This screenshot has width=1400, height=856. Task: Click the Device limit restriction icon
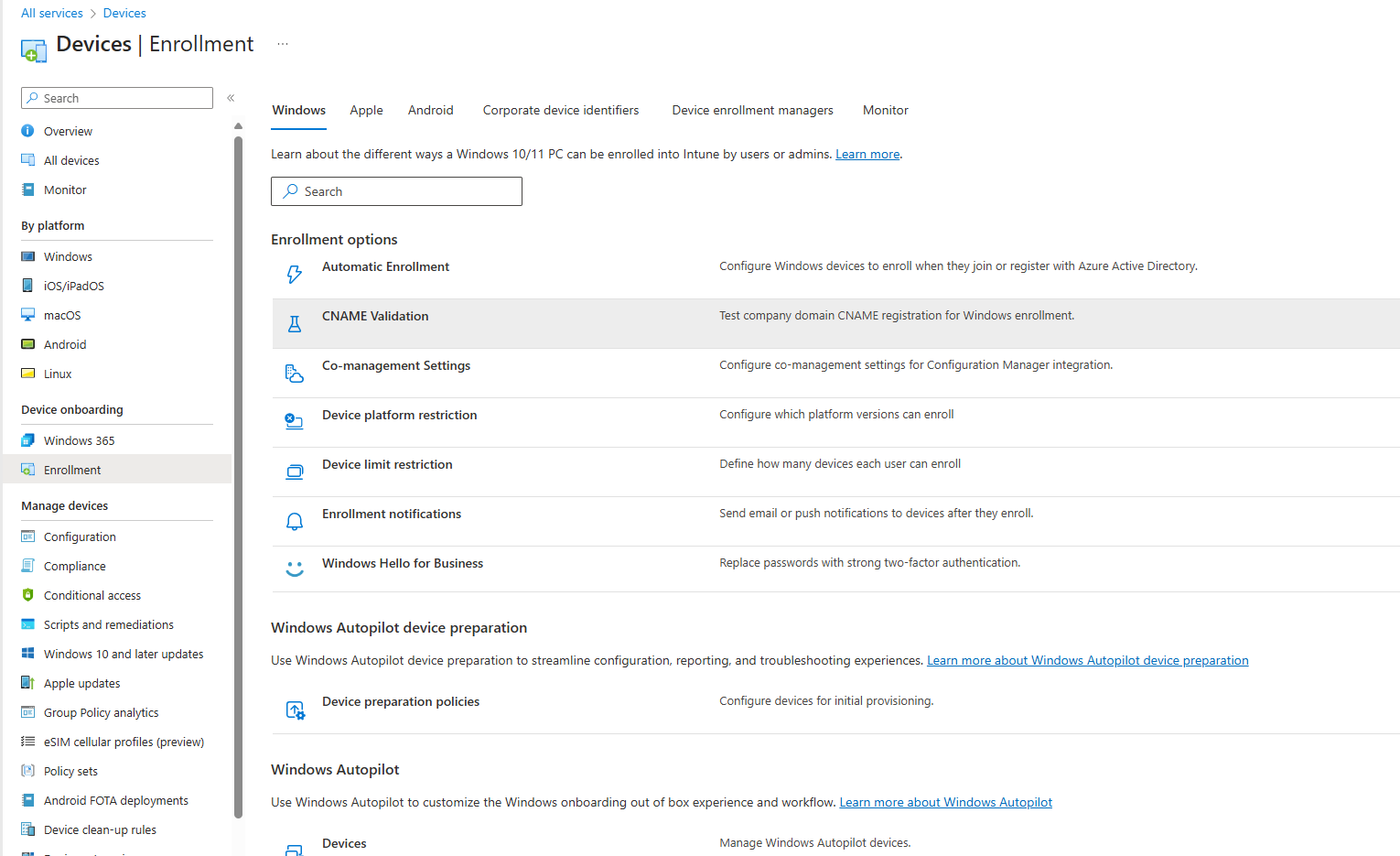point(294,471)
